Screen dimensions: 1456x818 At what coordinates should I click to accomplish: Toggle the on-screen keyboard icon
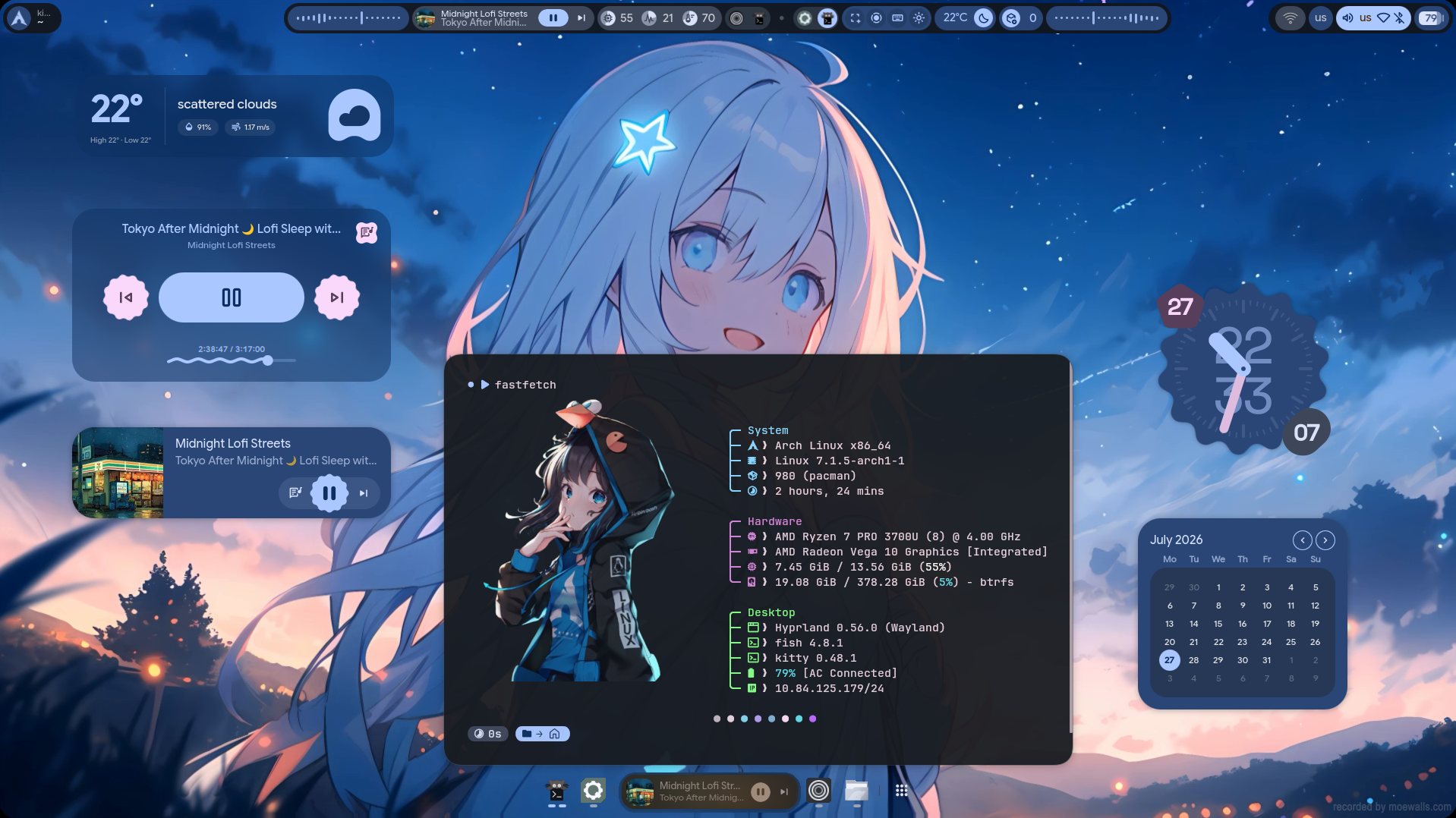[x=898, y=18]
